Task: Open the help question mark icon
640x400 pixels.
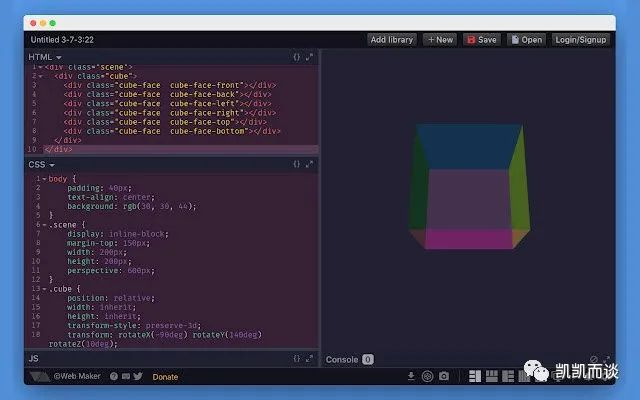Action: [114, 376]
